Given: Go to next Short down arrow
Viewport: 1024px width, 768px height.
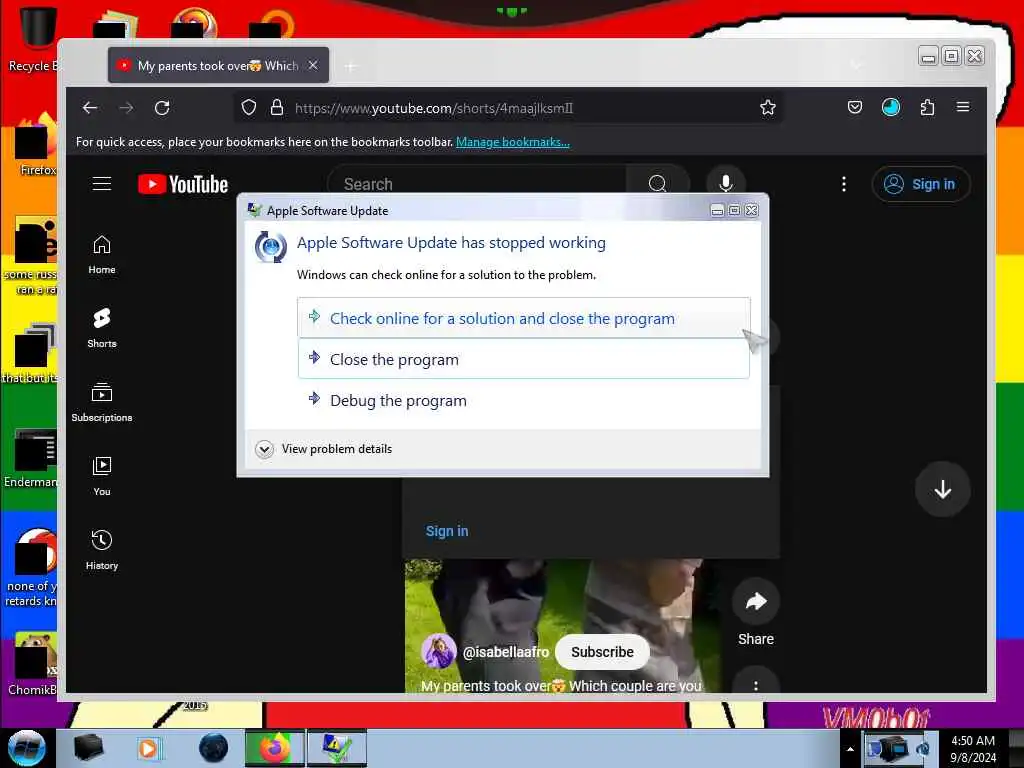Looking at the screenshot, I should 942,489.
